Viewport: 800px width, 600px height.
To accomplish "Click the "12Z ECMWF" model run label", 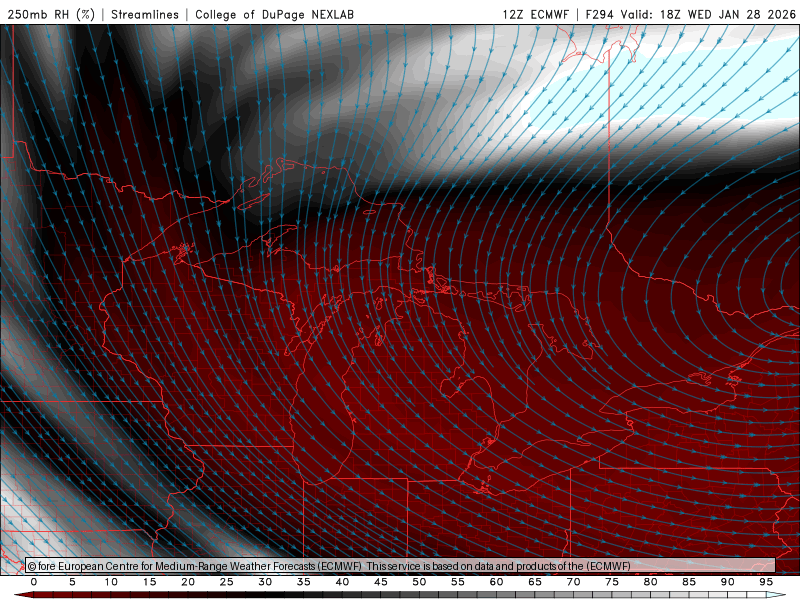I will [535, 14].
